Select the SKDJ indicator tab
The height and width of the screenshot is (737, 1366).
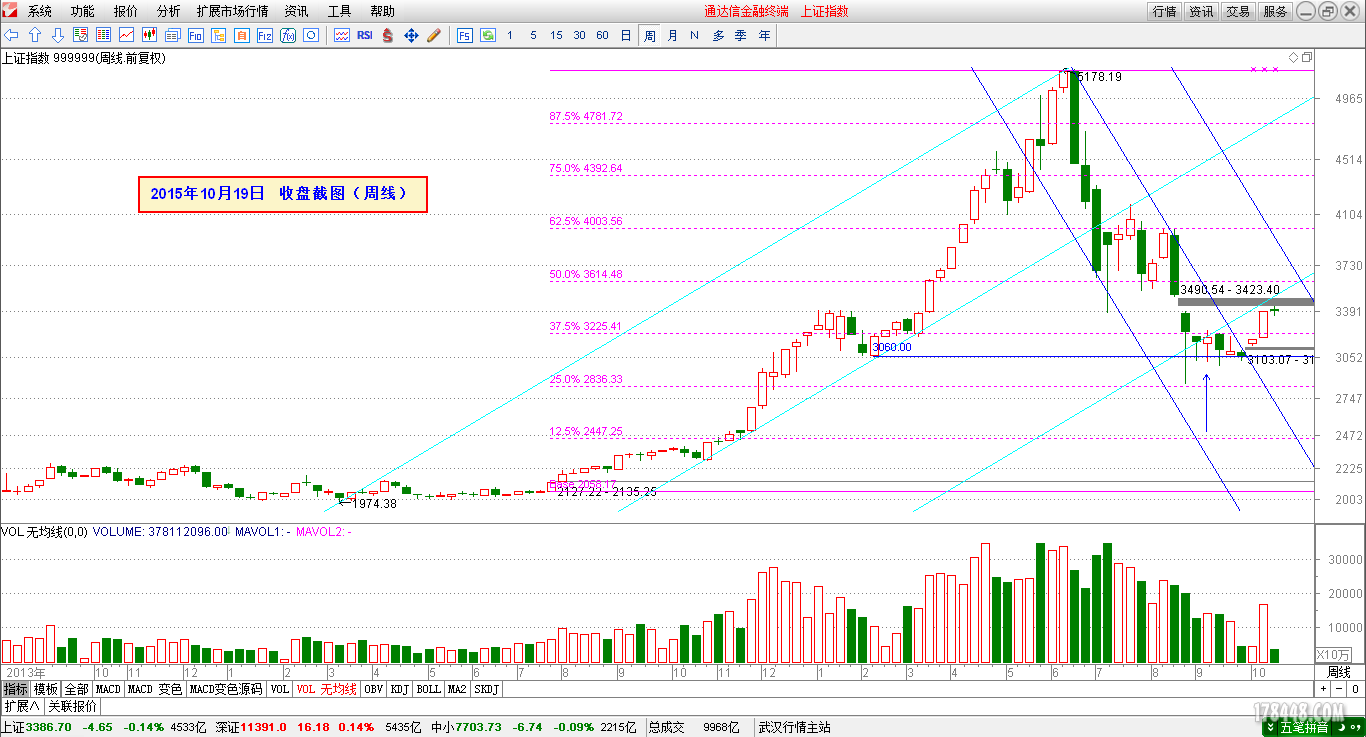click(486, 689)
